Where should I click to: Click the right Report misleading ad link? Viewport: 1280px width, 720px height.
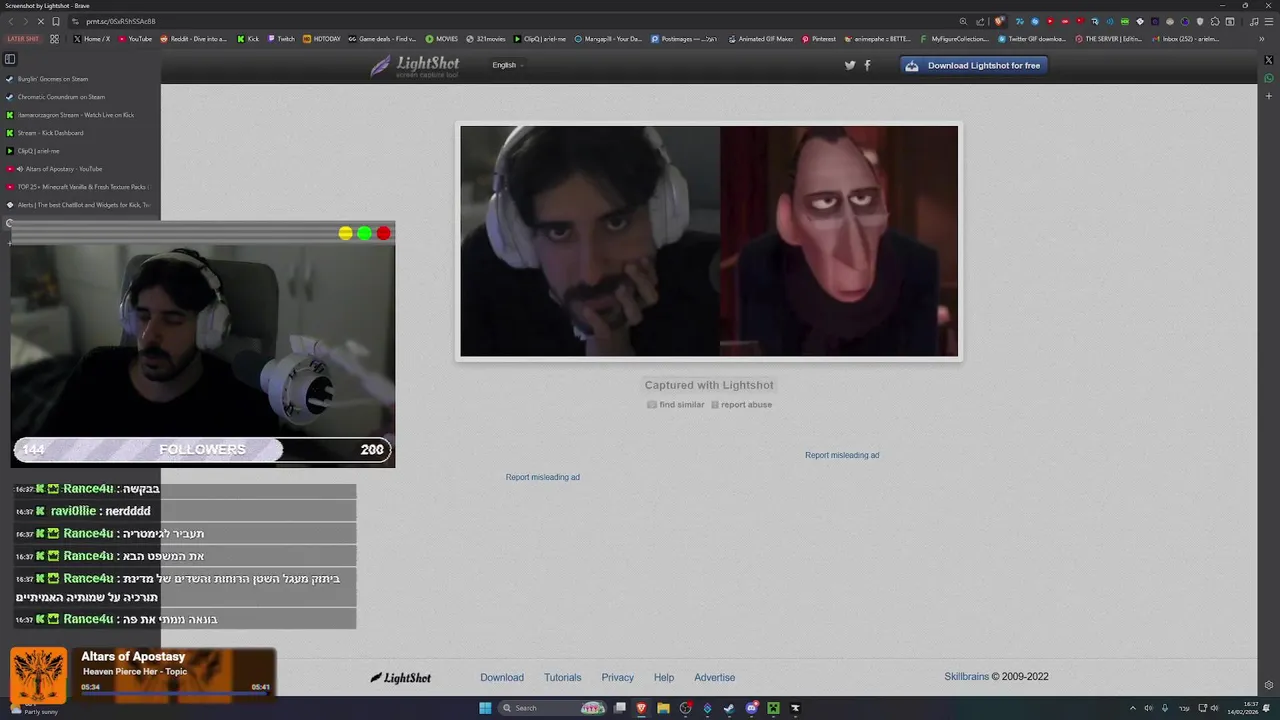pyautogui.click(x=842, y=455)
